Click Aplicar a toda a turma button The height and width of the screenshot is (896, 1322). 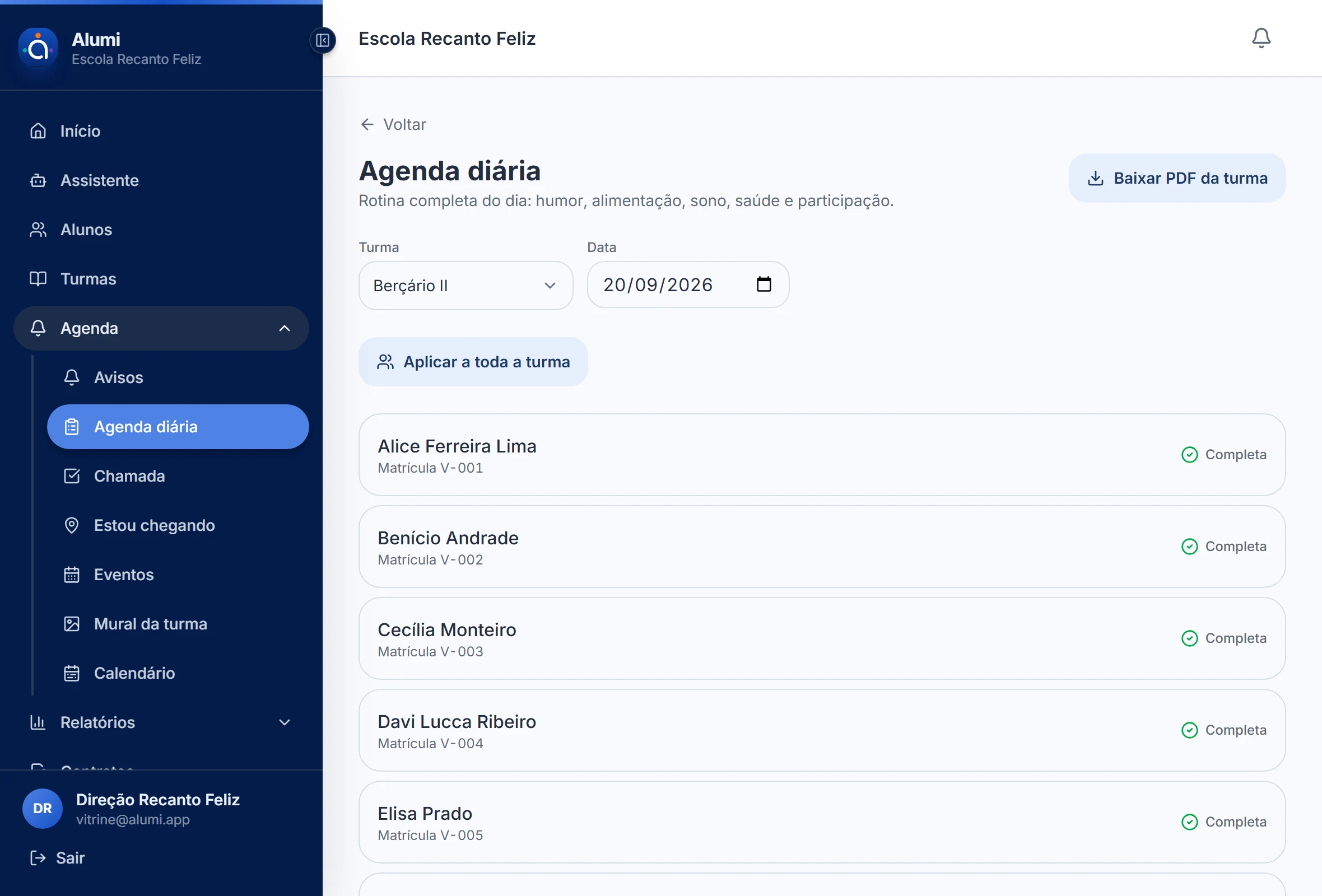pos(473,362)
